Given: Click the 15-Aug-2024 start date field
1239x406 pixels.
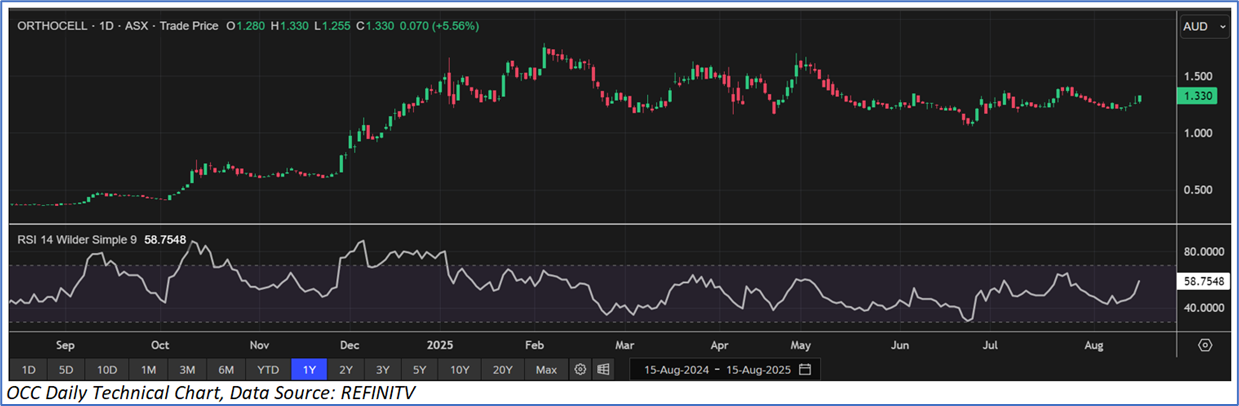Looking at the screenshot, I should (x=679, y=370).
